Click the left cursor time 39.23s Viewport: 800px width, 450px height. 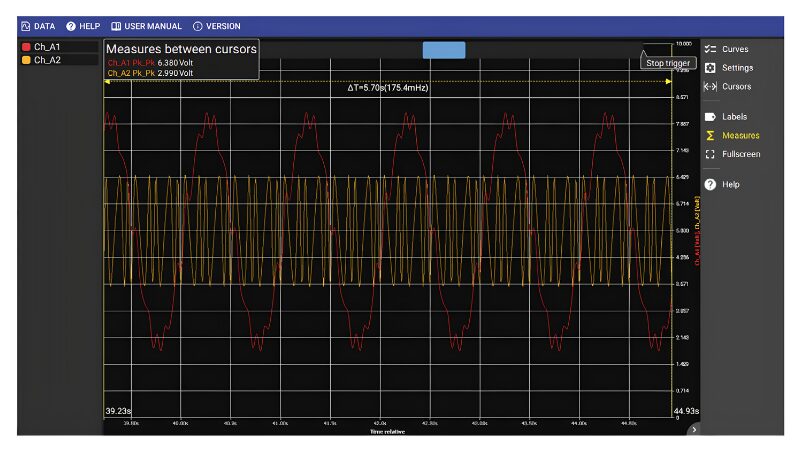(118, 411)
